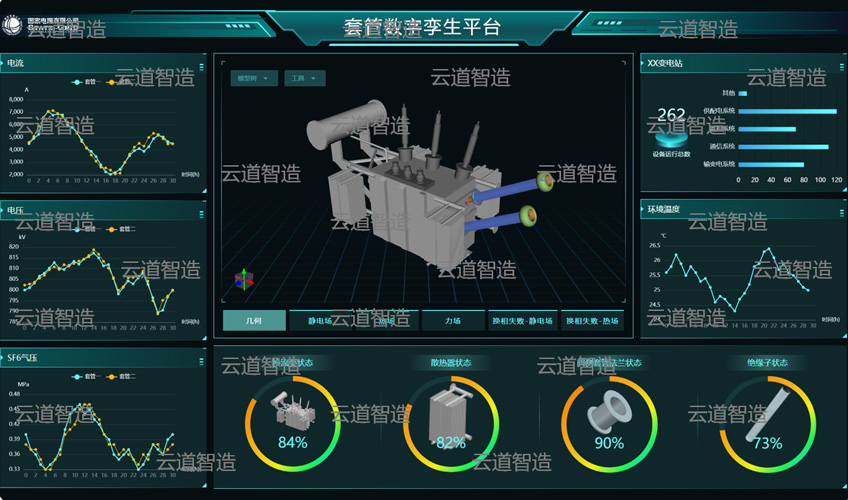Image resolution: width=848 pixels, height=500 pixels.
Task: Open the 工具 dropdown menu
Action: tap(304, 78)
